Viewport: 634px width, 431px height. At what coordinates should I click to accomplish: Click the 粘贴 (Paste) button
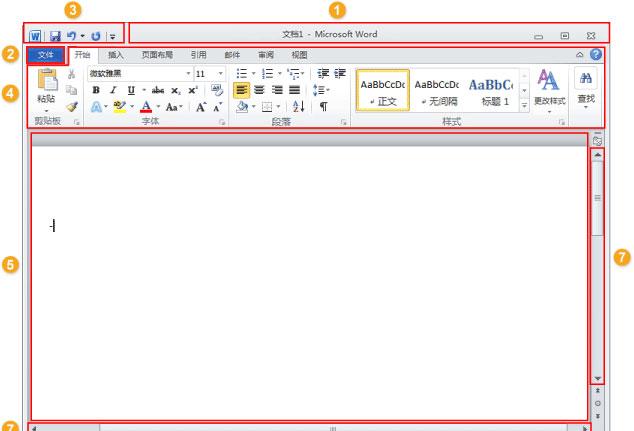(x=47, y=90)
